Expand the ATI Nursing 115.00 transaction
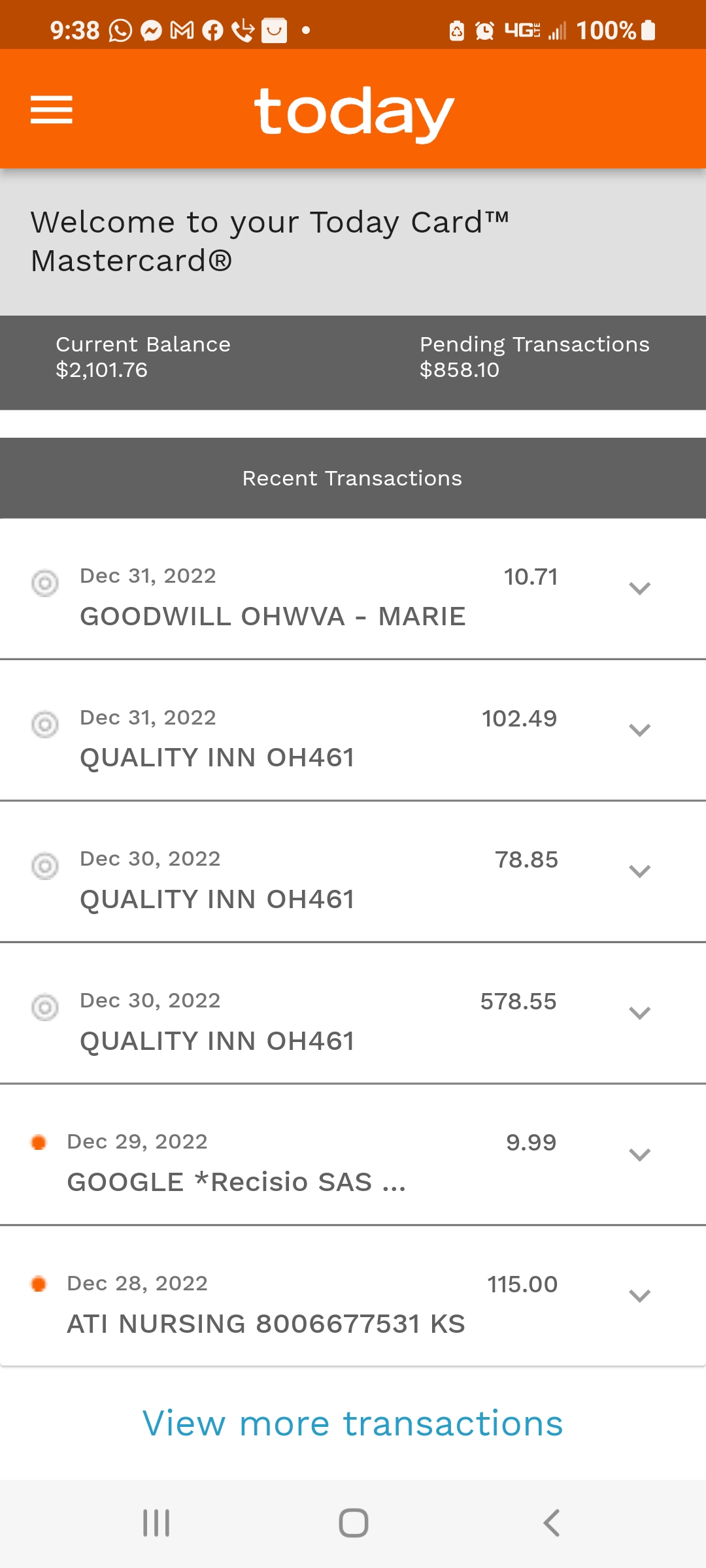Image resolution: width=706 pixels, height=1568 pixels. click(x=639, y=1296)
